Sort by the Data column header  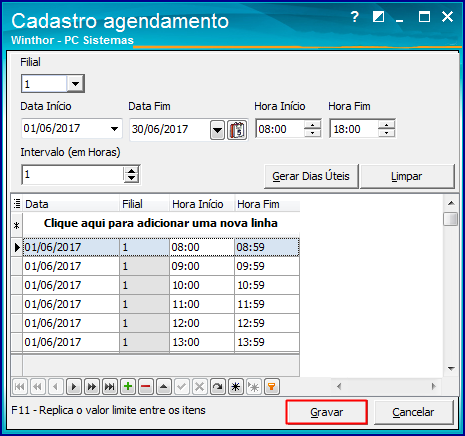pos(71,204)
